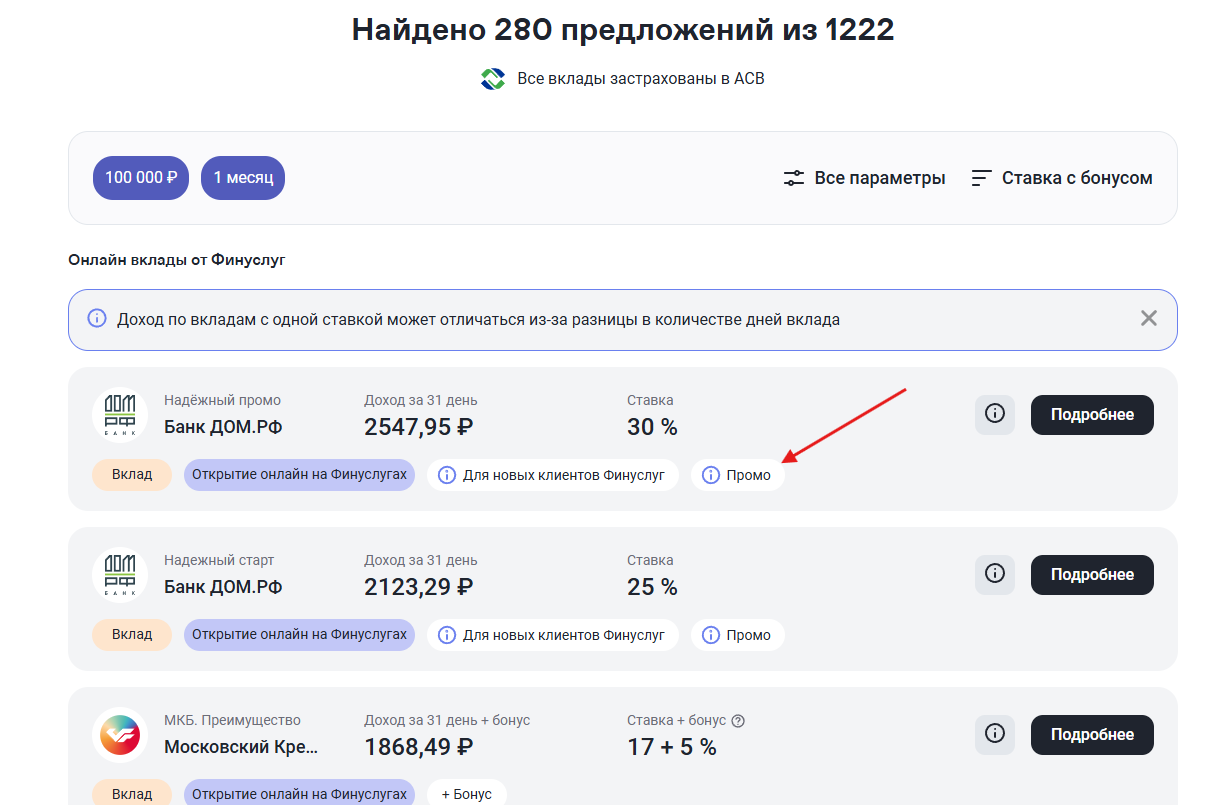Image resolution: width=1231 pixels, height=805 pixels.
Task: Click the info icon button for Надёжный промо
Action: click(995, 414)
